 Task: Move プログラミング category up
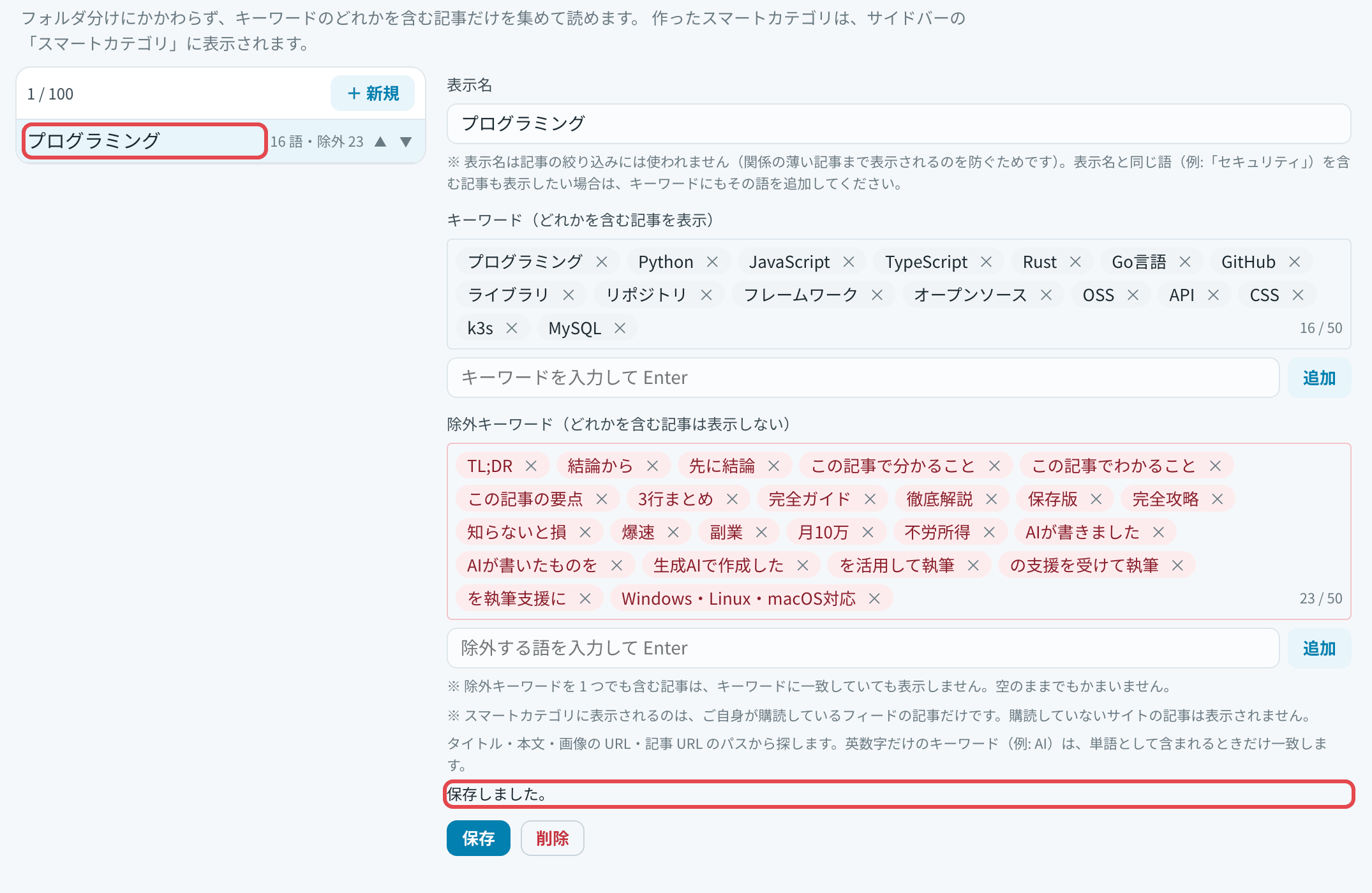[380, 142]
